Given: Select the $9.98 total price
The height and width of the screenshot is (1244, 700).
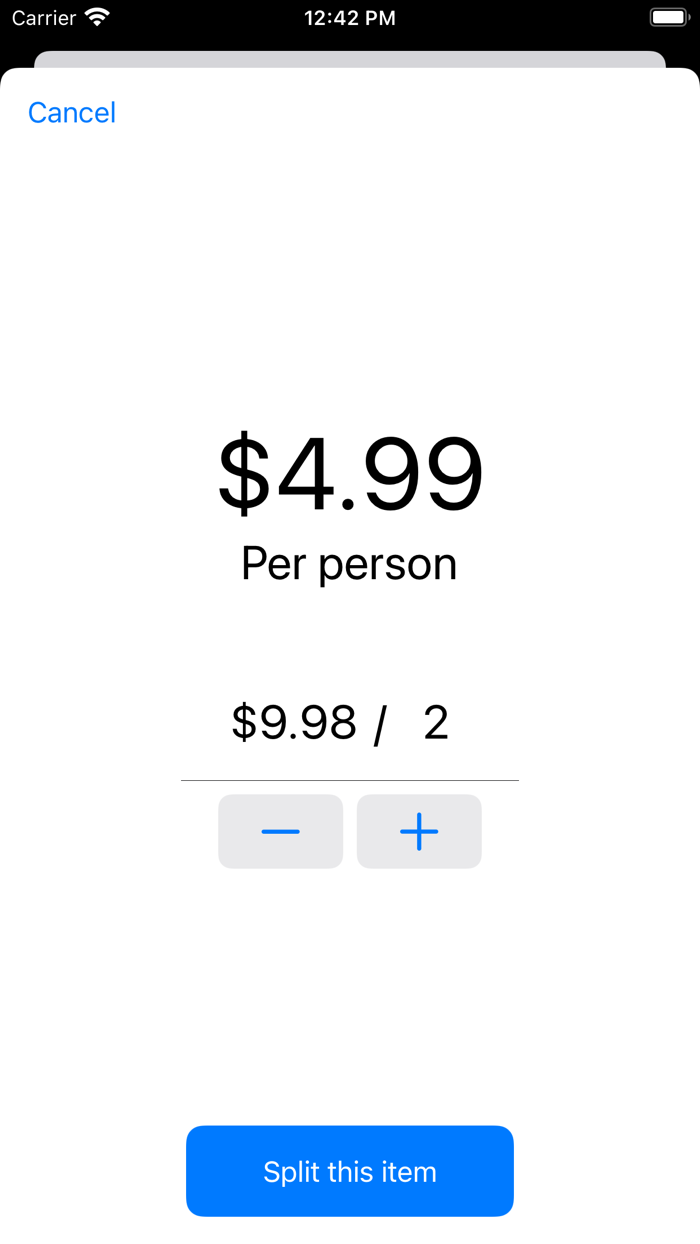Looking at the screenshot, I should click(294, 722).
